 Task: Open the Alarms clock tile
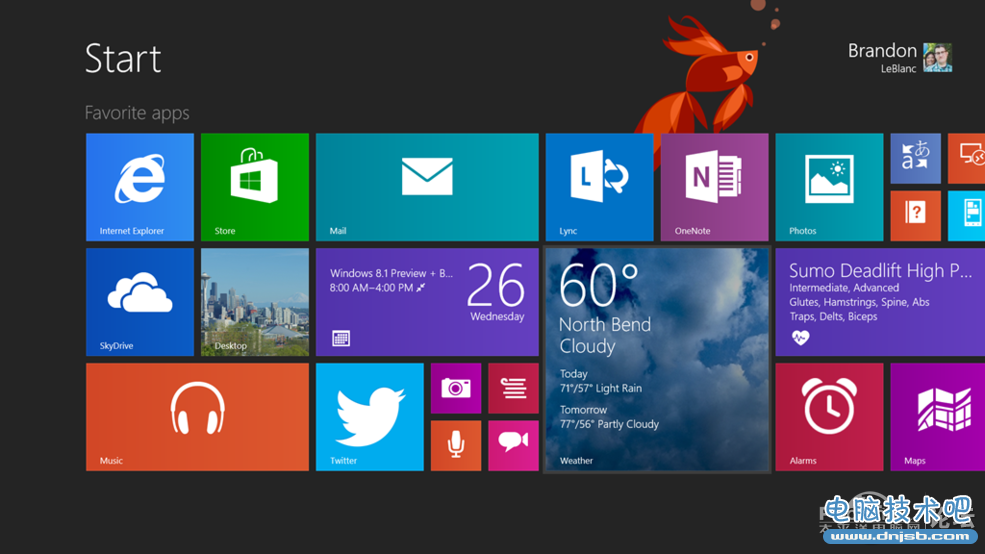click(829, 416)
